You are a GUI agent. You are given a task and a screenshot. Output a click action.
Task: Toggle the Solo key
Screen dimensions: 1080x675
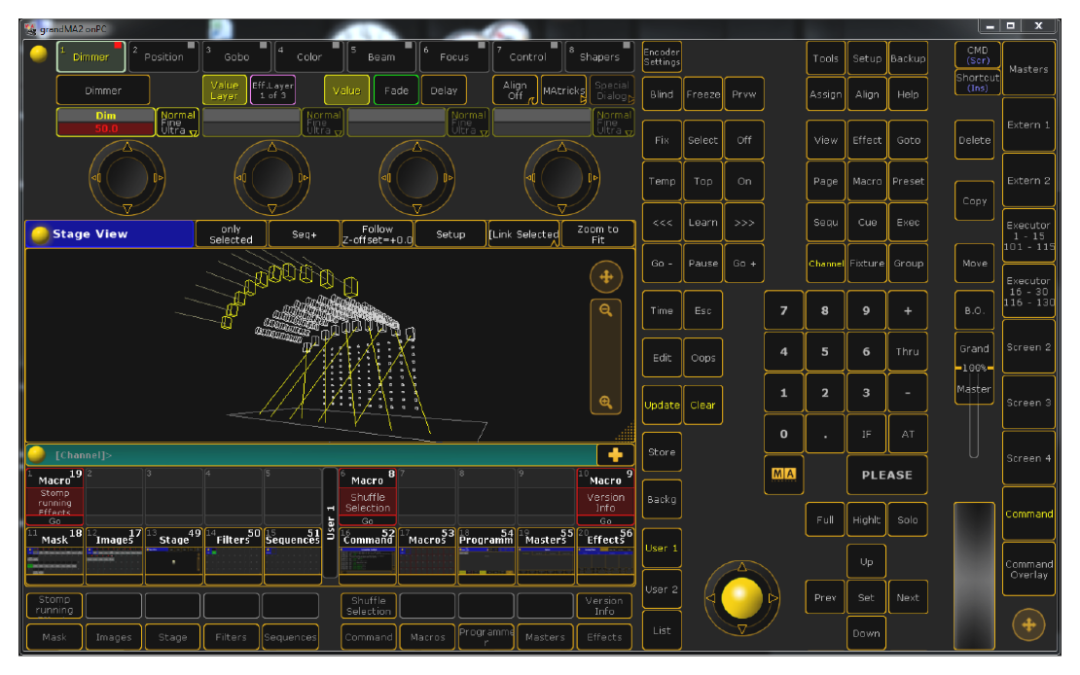tap(908, 520)
